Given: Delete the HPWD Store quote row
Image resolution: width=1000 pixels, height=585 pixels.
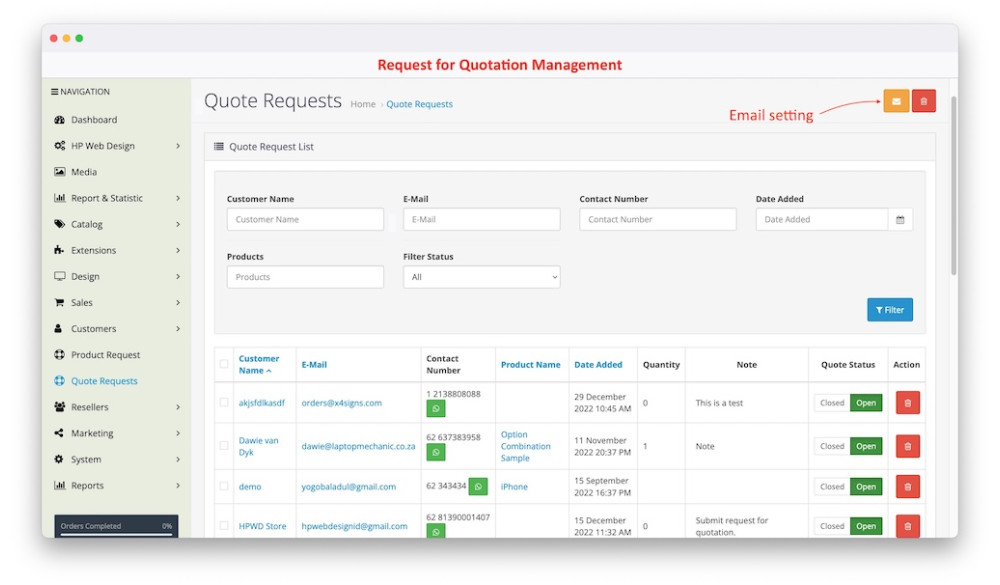Looking at the screenshot, I should (907, 526).
